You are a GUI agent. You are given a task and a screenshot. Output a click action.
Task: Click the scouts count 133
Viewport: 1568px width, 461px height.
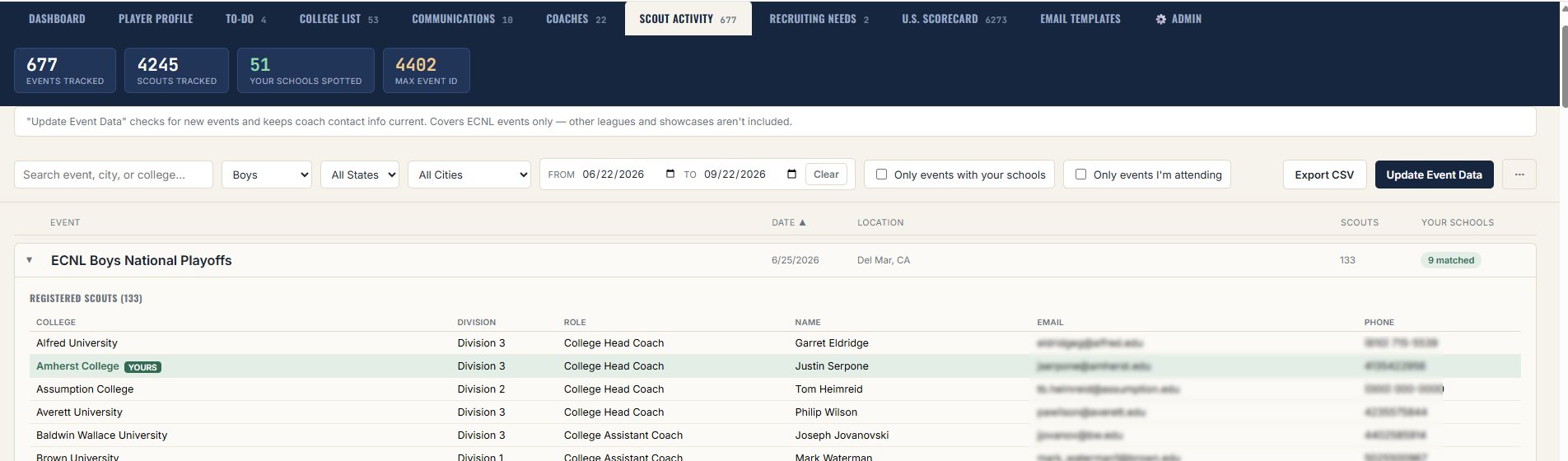(1347, 260)
